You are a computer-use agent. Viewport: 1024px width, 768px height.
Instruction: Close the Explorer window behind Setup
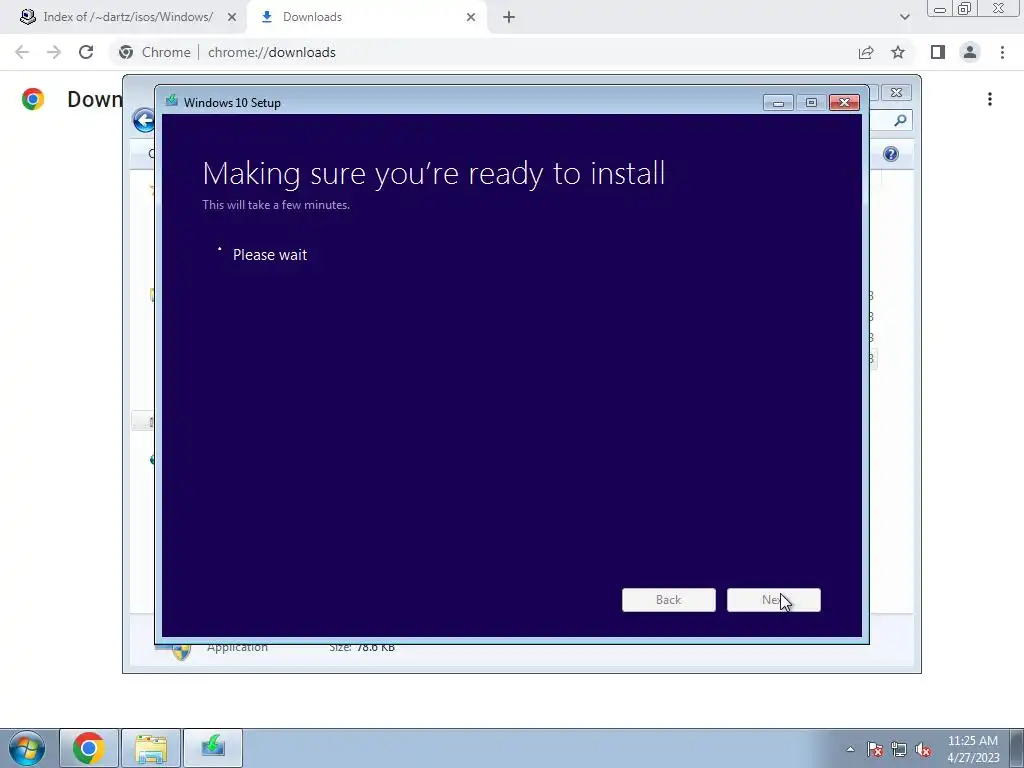[896, 93]
